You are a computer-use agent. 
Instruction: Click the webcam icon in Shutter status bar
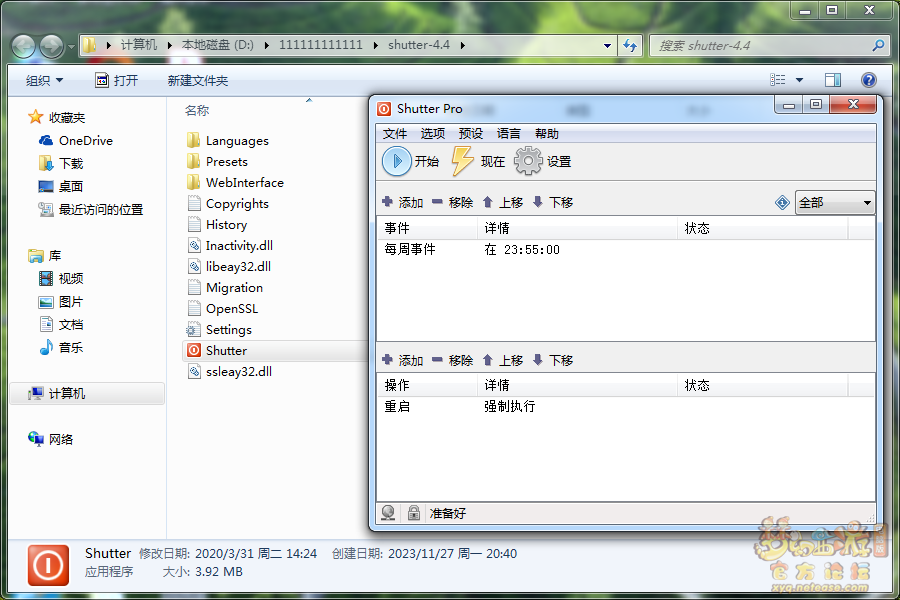(388, 513)
